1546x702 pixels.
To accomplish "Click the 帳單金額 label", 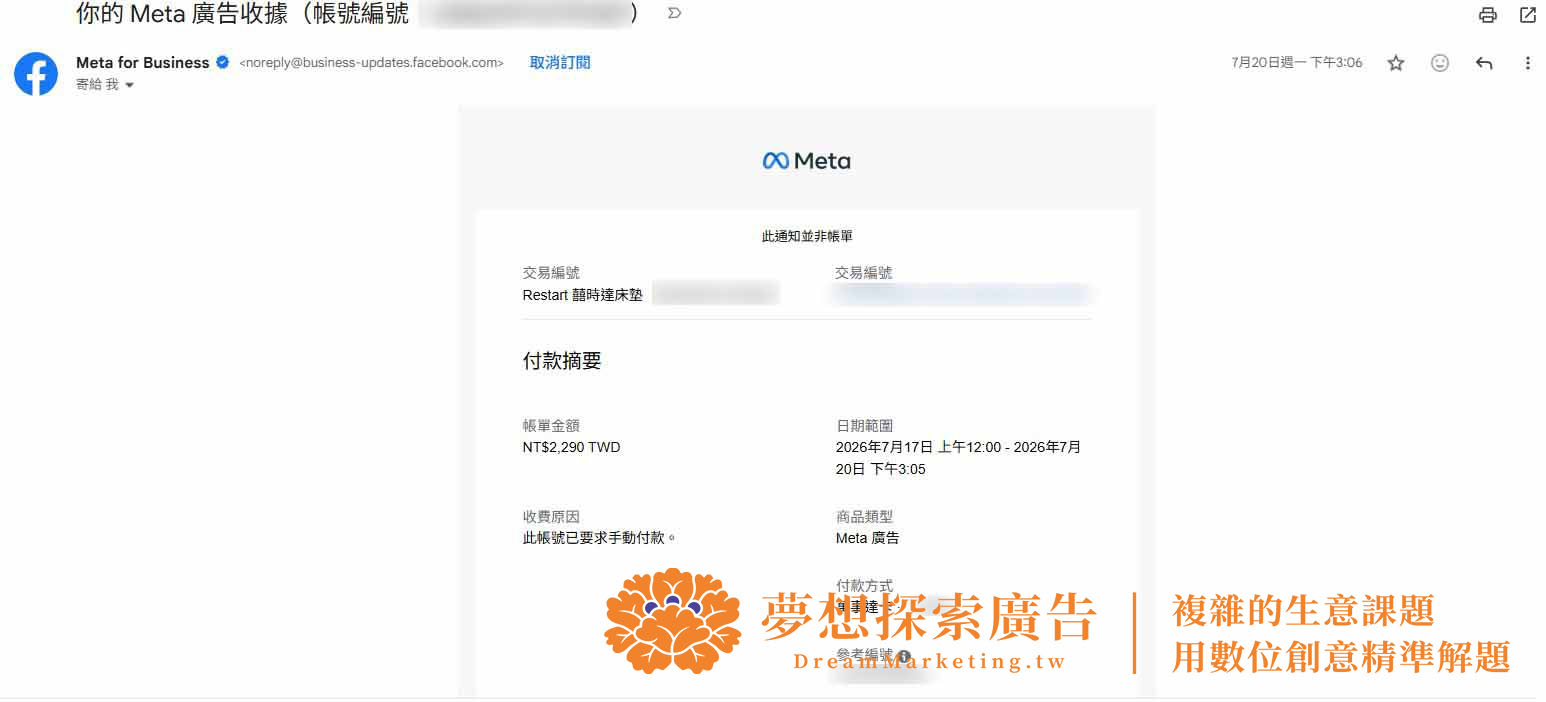I will [551, 426].
